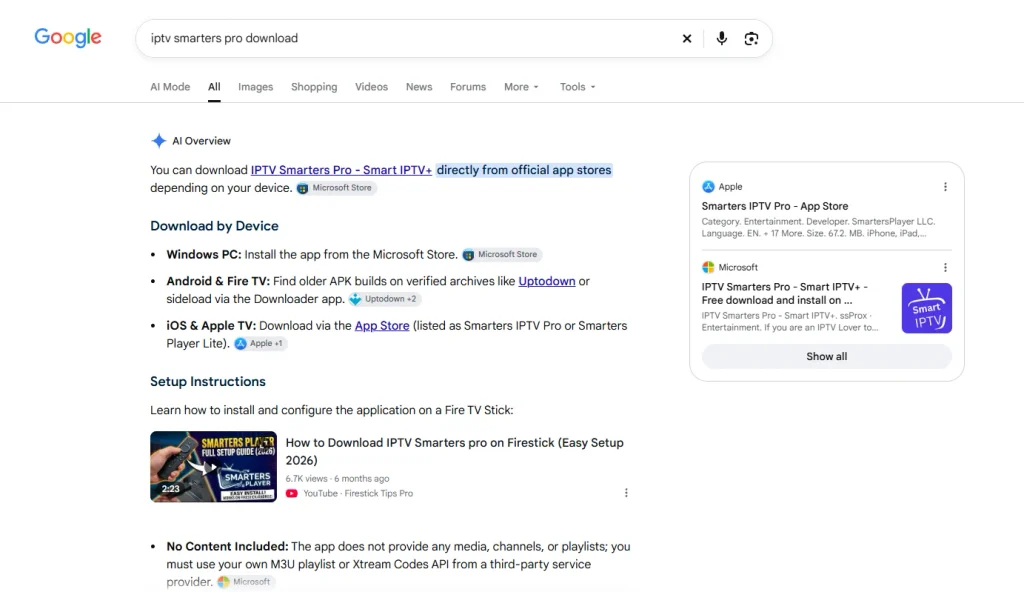This screenshot has width=1024, height=592.
Task: Click highlighted text 'directly from official app stores'
Action: (524, 170)
